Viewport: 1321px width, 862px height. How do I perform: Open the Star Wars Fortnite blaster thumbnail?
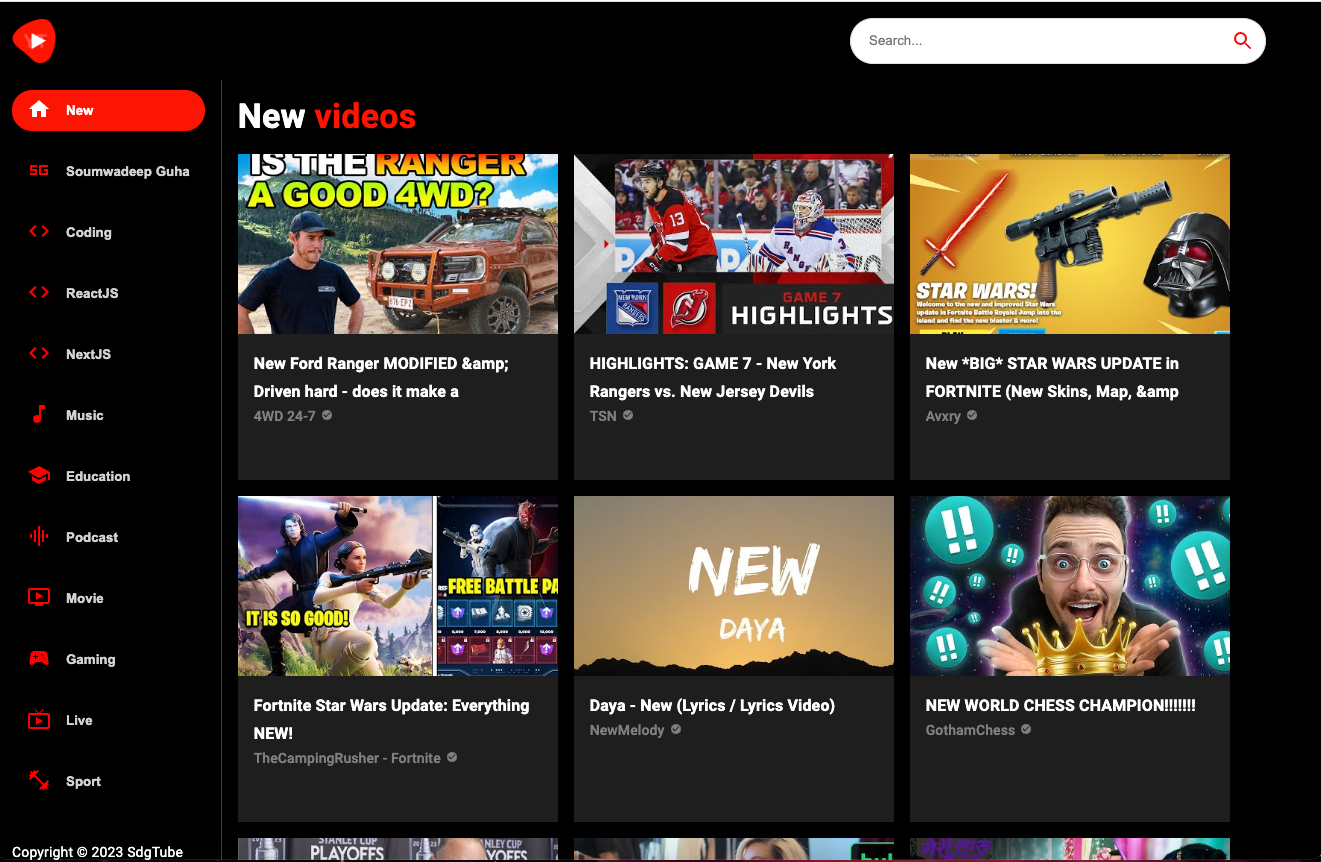[1070, 244]
